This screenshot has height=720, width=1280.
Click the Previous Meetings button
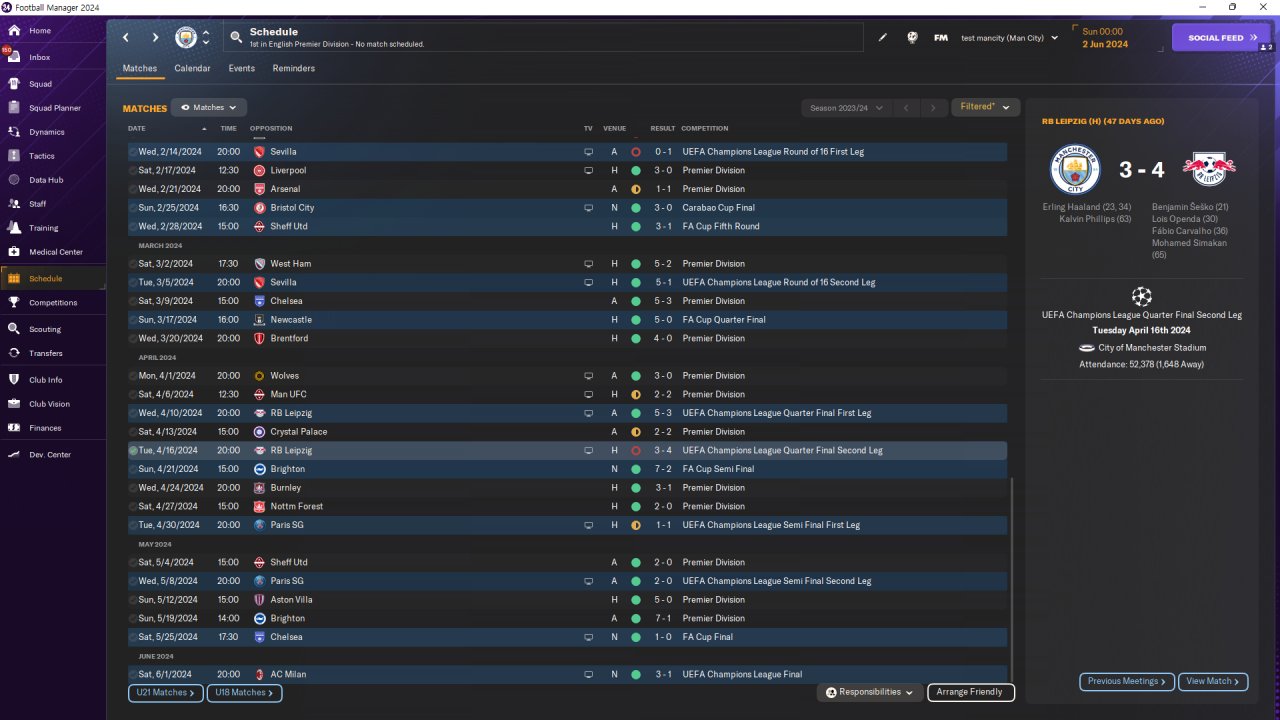tap(1126, 682)
